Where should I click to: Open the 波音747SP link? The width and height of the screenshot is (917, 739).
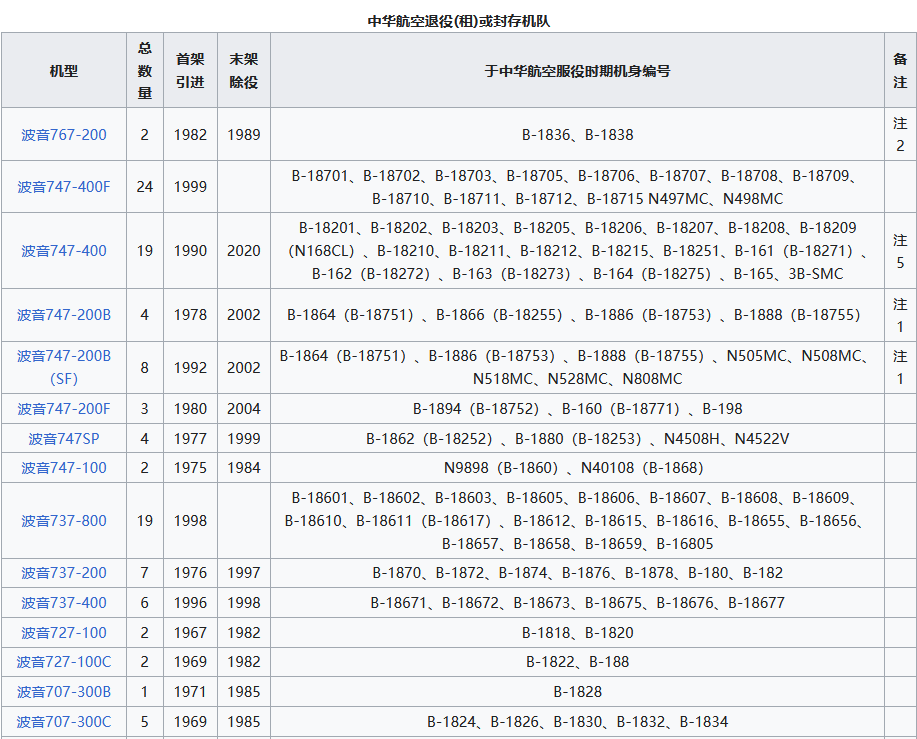(64, 438)
